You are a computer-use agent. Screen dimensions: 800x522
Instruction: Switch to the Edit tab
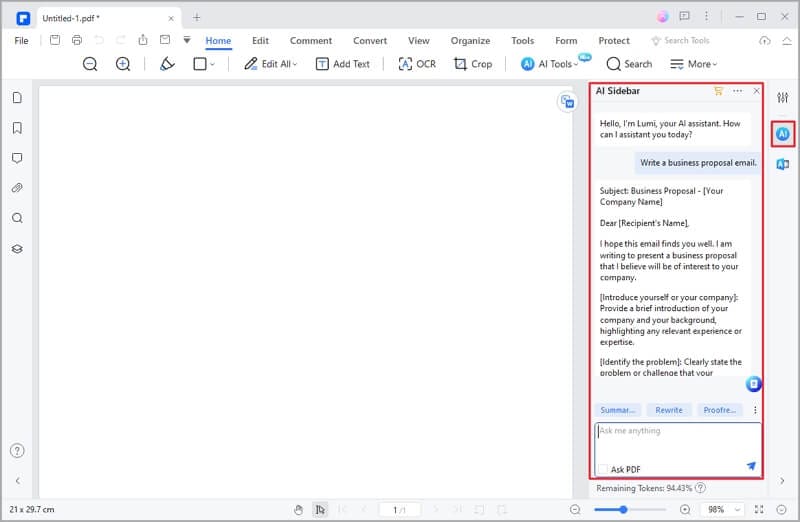tap(260, 40)
